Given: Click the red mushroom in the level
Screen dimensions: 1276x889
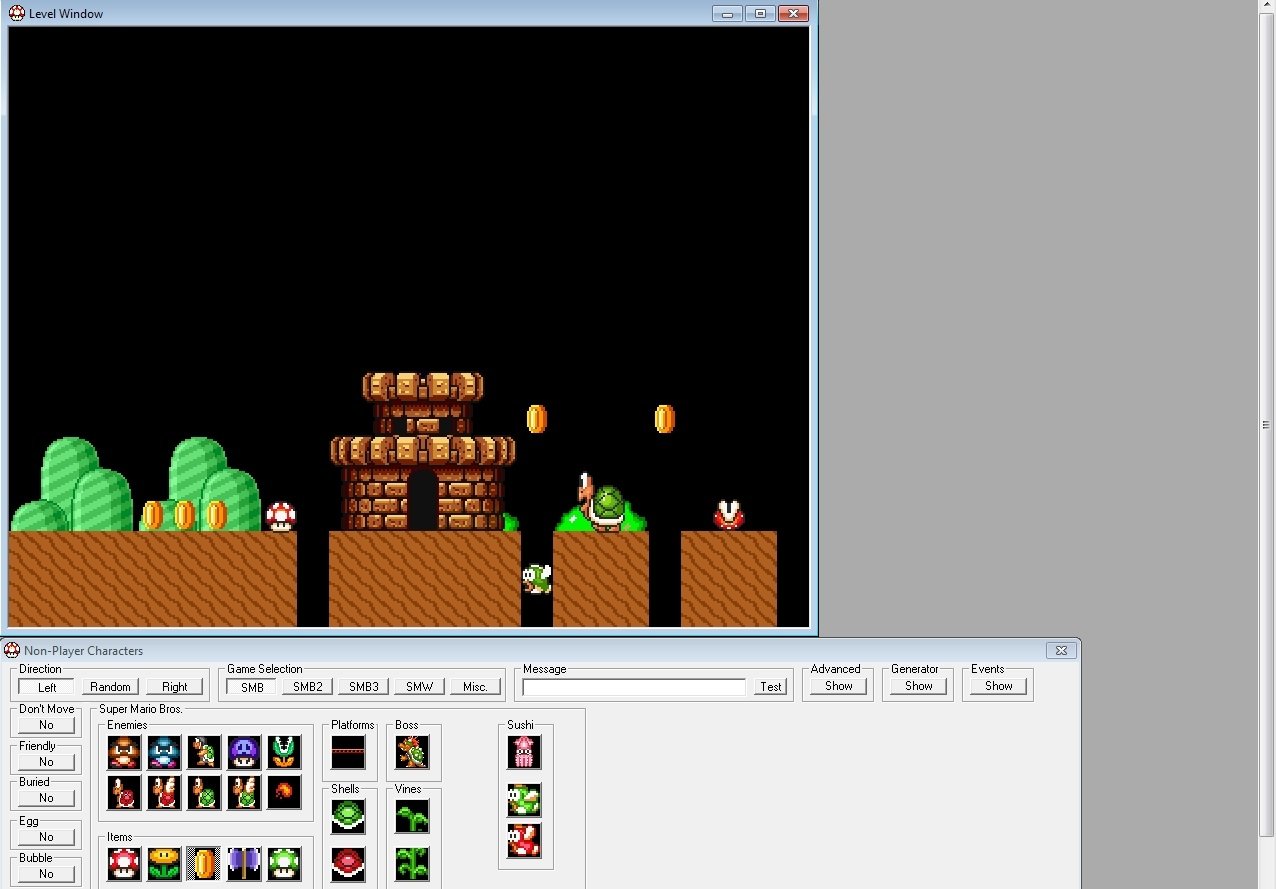Looking at the screenshot, I should (x=281, y=516).
